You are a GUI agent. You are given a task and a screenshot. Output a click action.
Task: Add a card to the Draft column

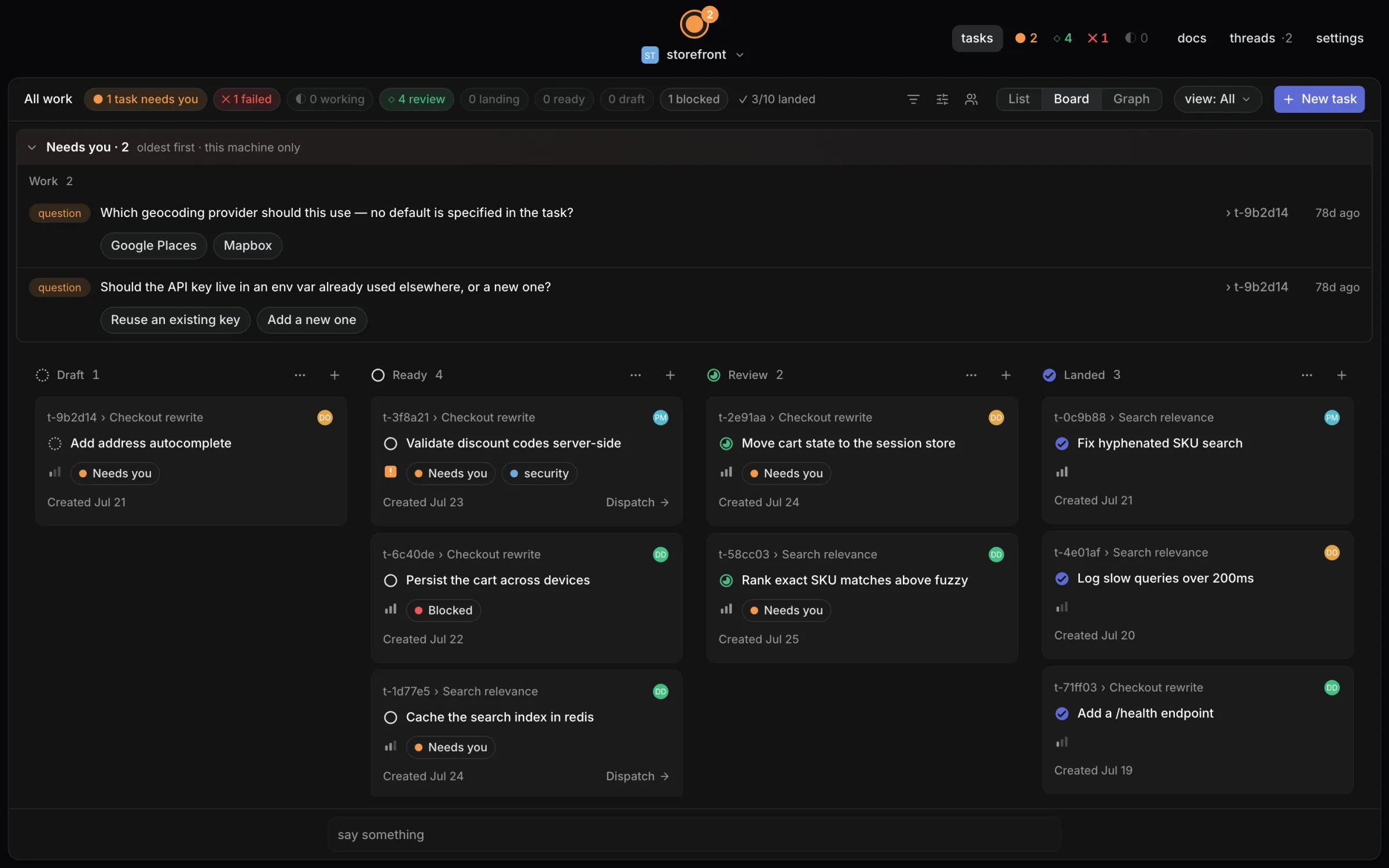pos(335,375)
